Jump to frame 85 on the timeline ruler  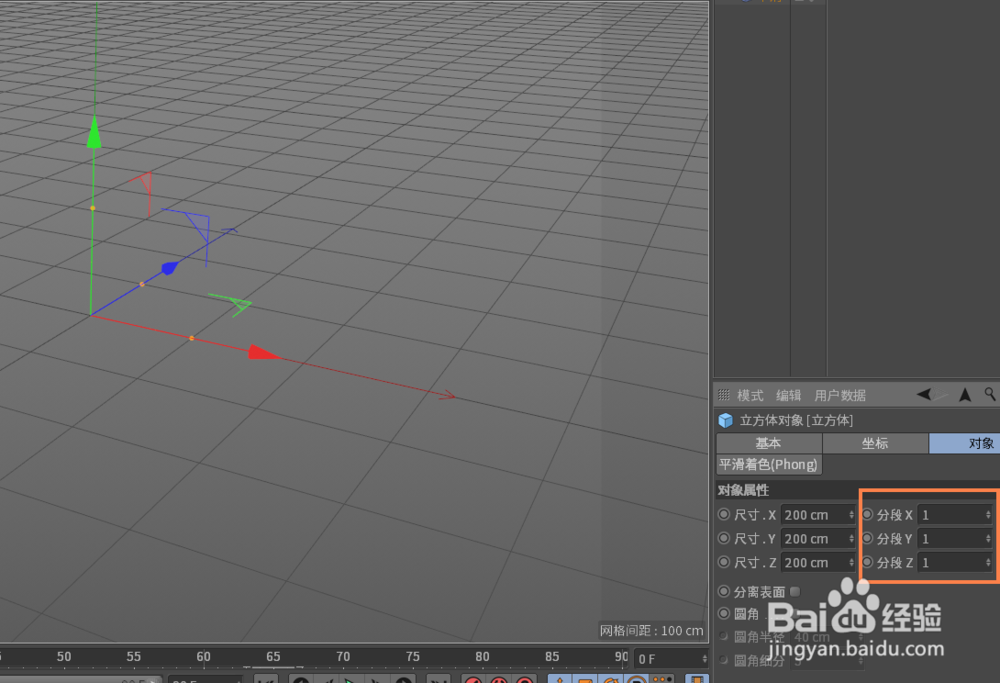coord(552,656)
